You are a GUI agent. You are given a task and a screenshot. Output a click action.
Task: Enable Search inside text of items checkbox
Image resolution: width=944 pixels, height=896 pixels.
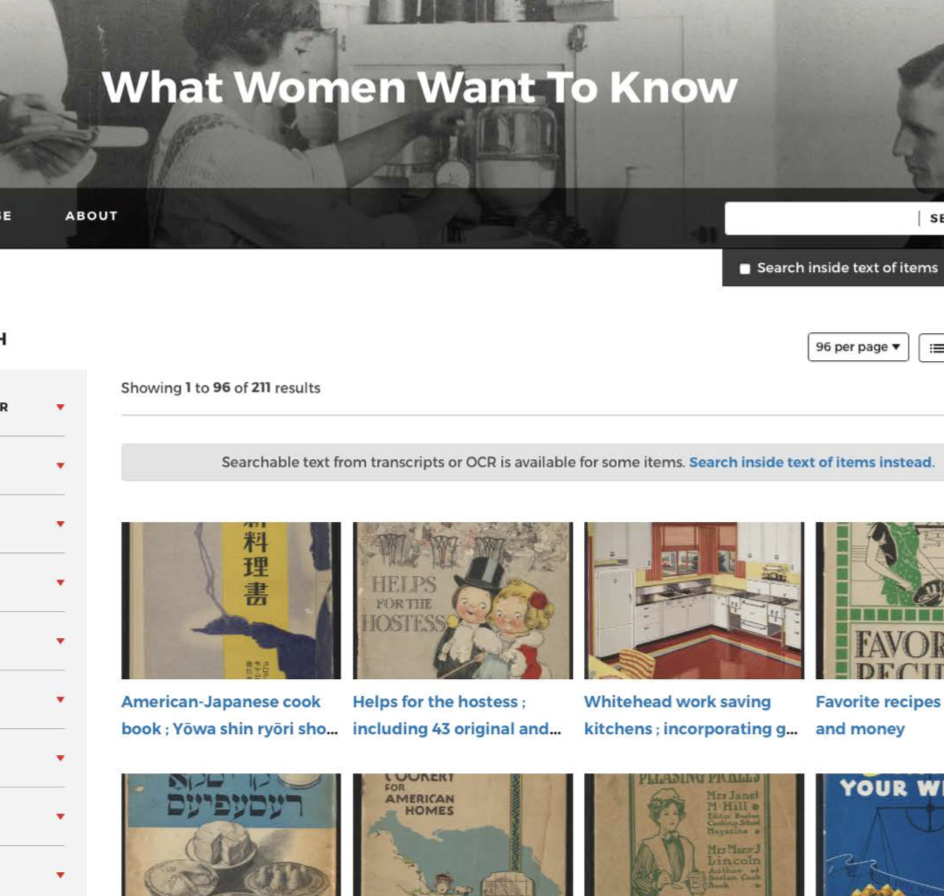click(745, 269)
